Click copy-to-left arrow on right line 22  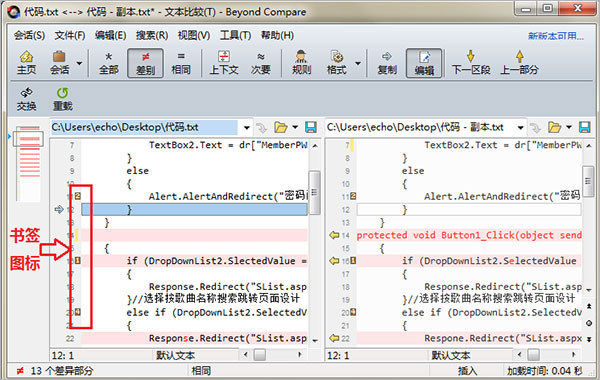click(x=334, y=338)
